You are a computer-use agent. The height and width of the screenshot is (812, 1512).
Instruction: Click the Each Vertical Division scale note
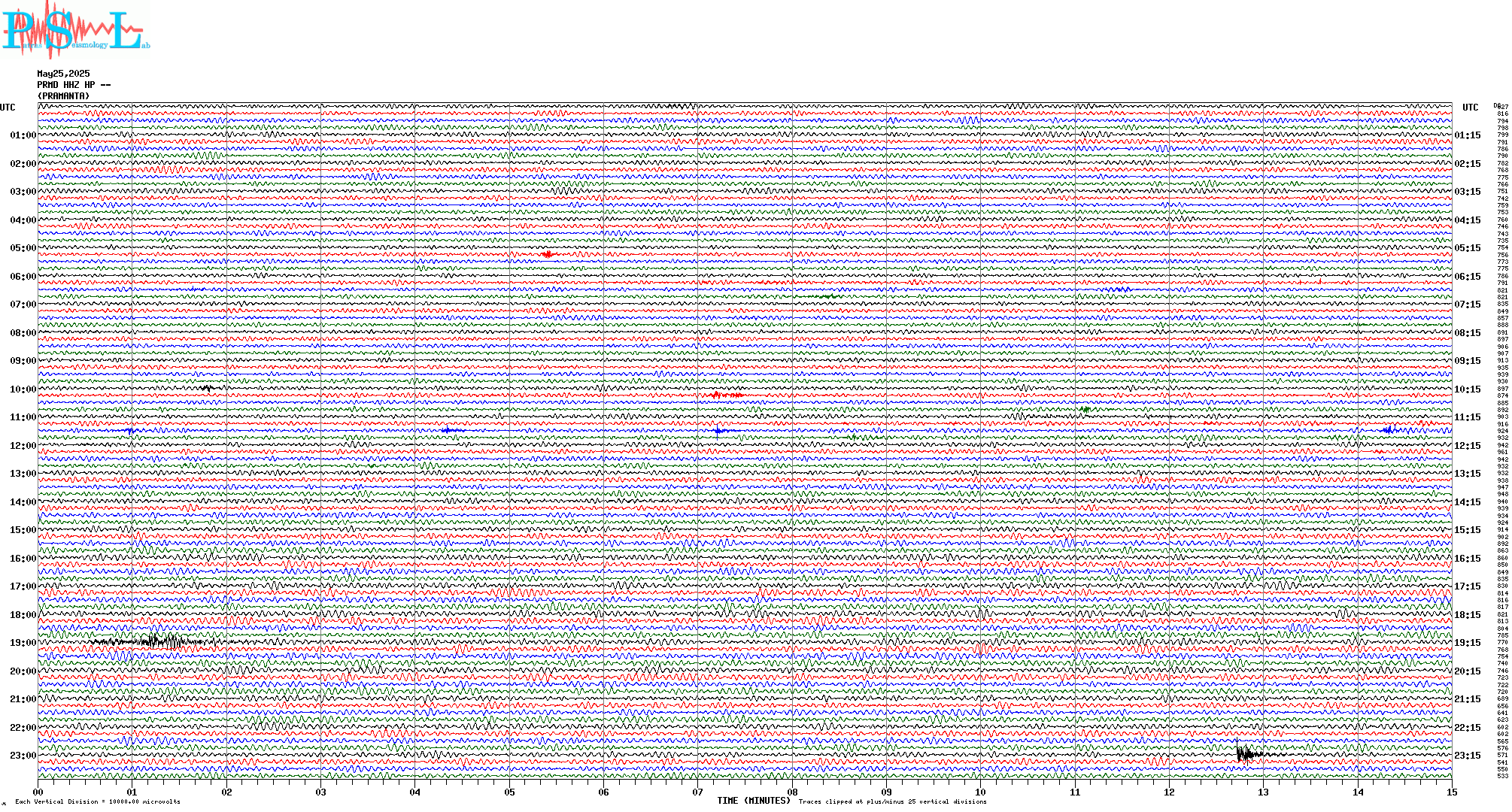[x=98, y=801]
